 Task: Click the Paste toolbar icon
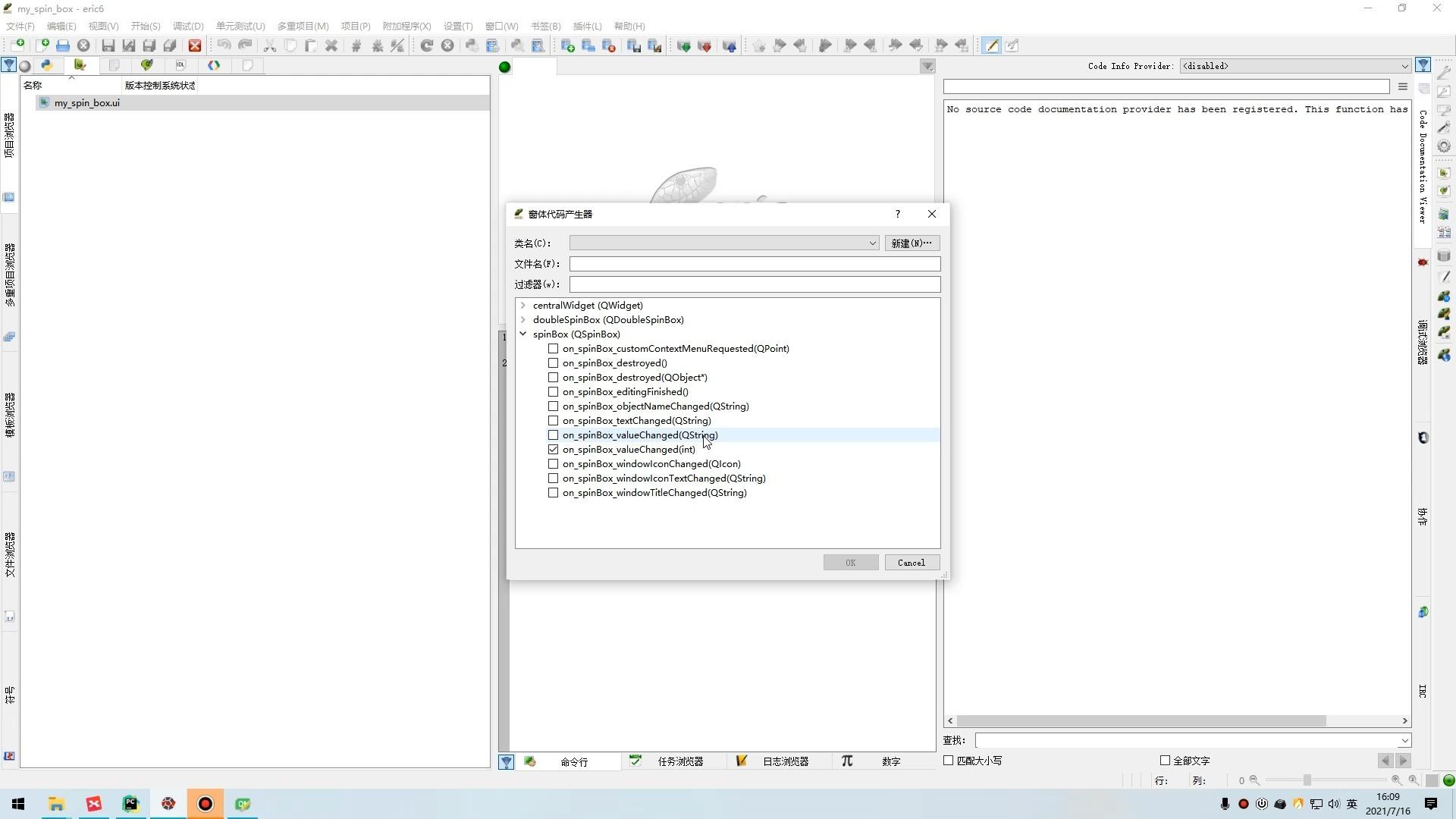311,45
